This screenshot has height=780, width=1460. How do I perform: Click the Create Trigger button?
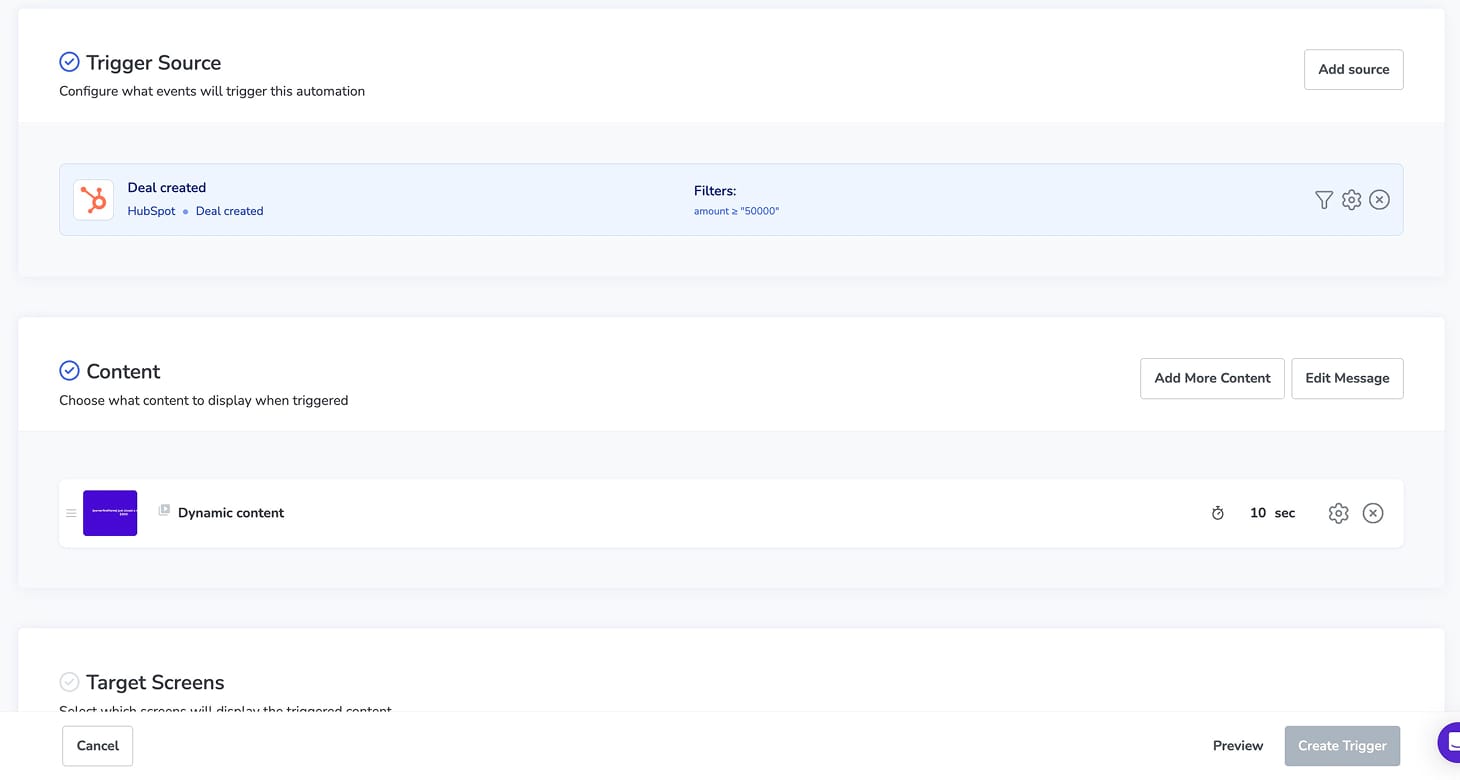(1341, 746)
